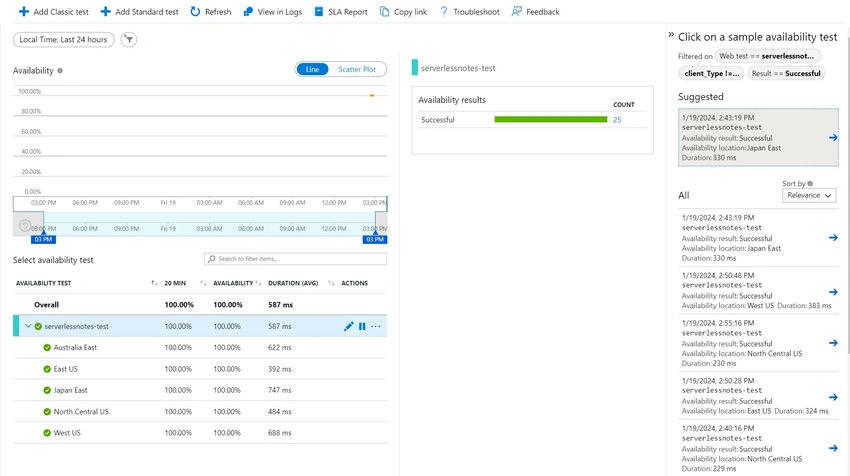The width and height of the screenshot is (850, 476).
Task: Open more actions for serverlessnotes-test
Action: [376, 326]
